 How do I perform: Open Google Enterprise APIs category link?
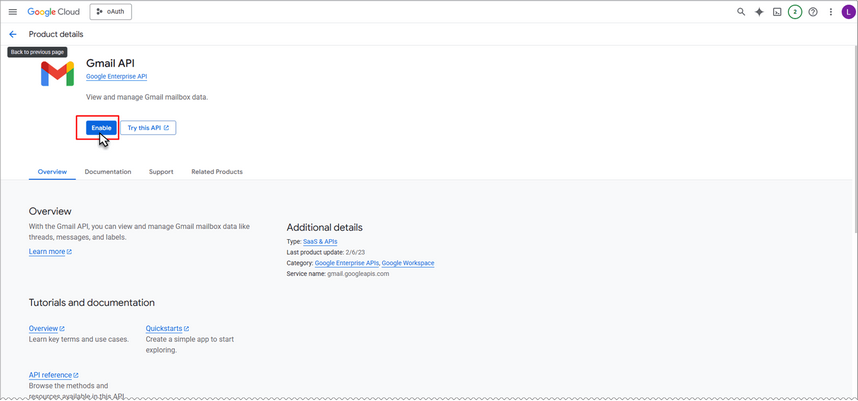click(347, 263)
